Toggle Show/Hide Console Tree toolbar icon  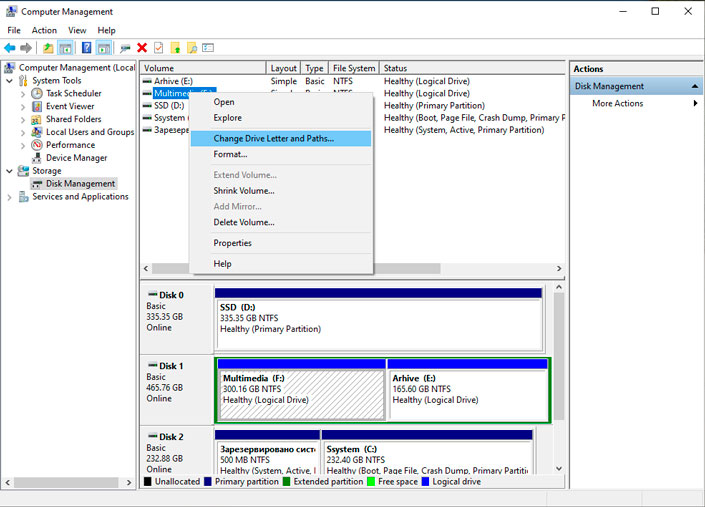66,48
